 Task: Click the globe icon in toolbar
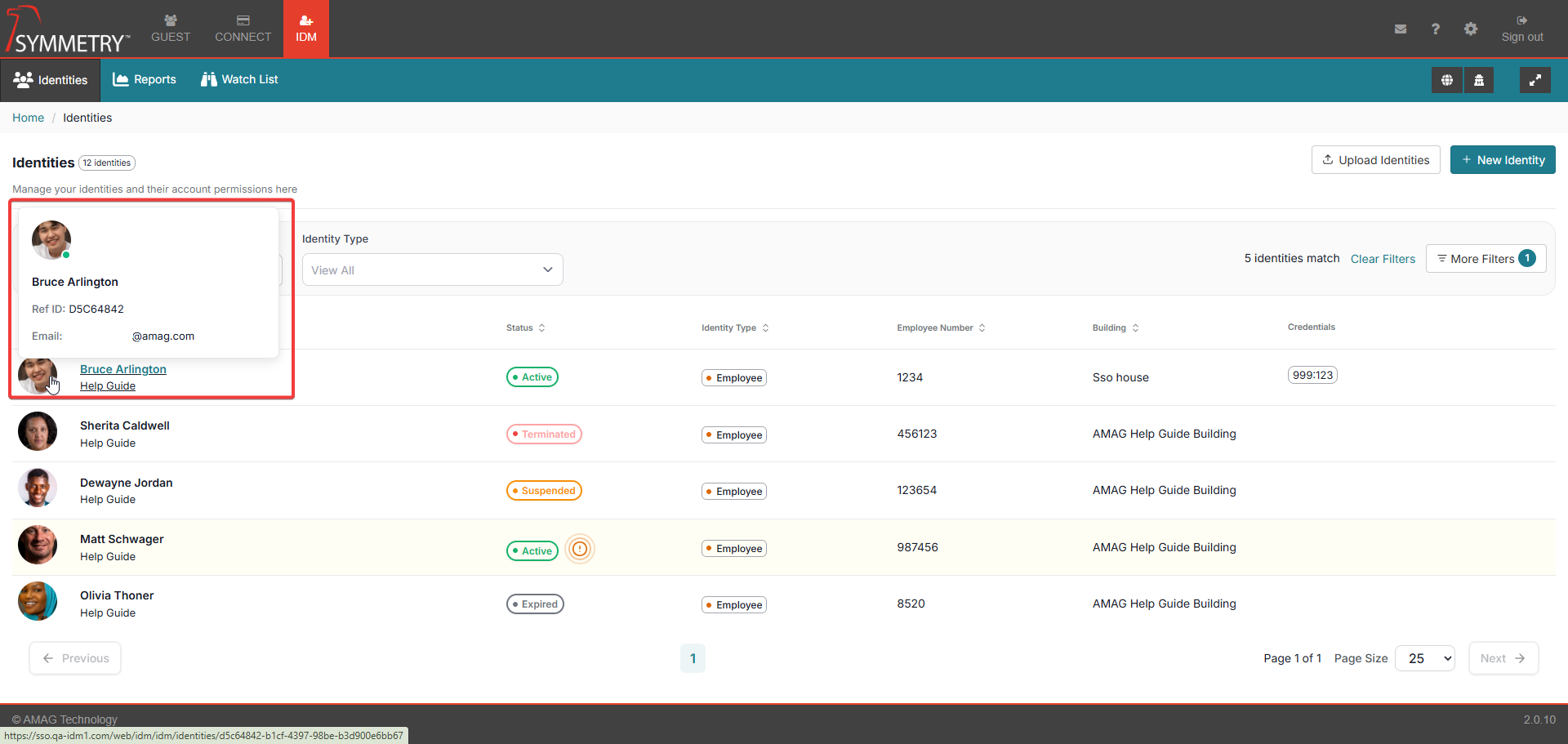(1446, 80)
